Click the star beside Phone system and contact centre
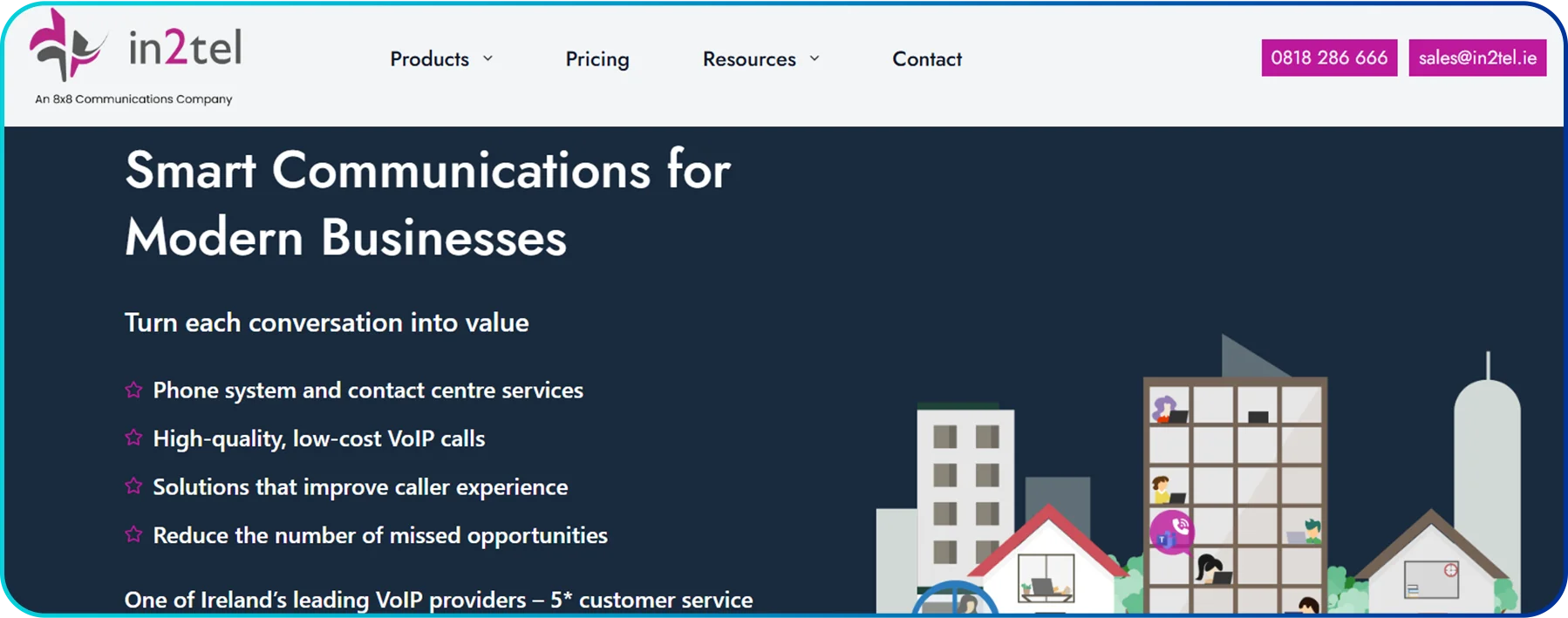Image resolution: width=1568 pixels, height=618 pixels. click(133, 390)
